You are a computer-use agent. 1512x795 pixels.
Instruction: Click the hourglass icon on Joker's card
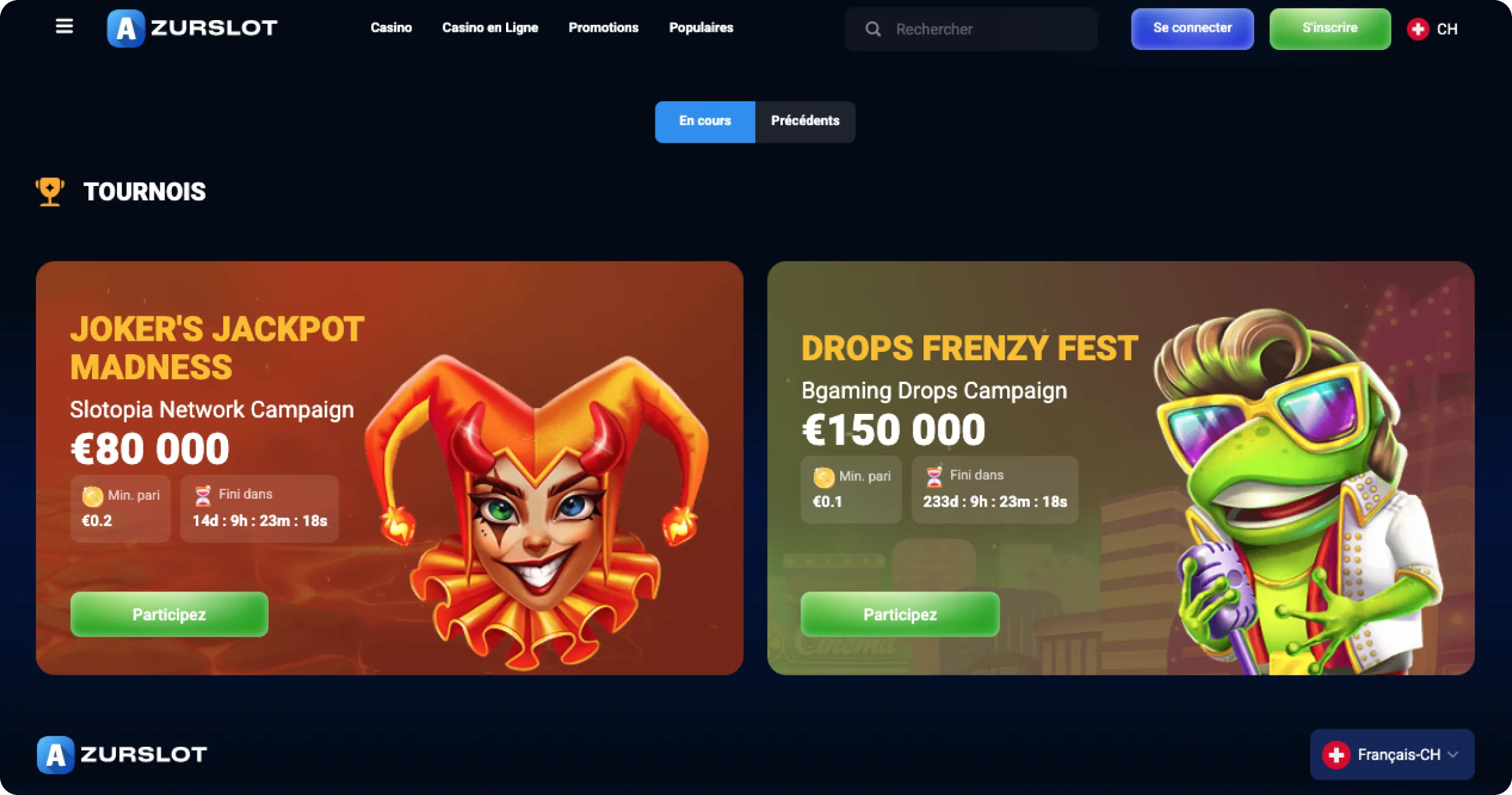pyautogui.click(x=203, y=496)
